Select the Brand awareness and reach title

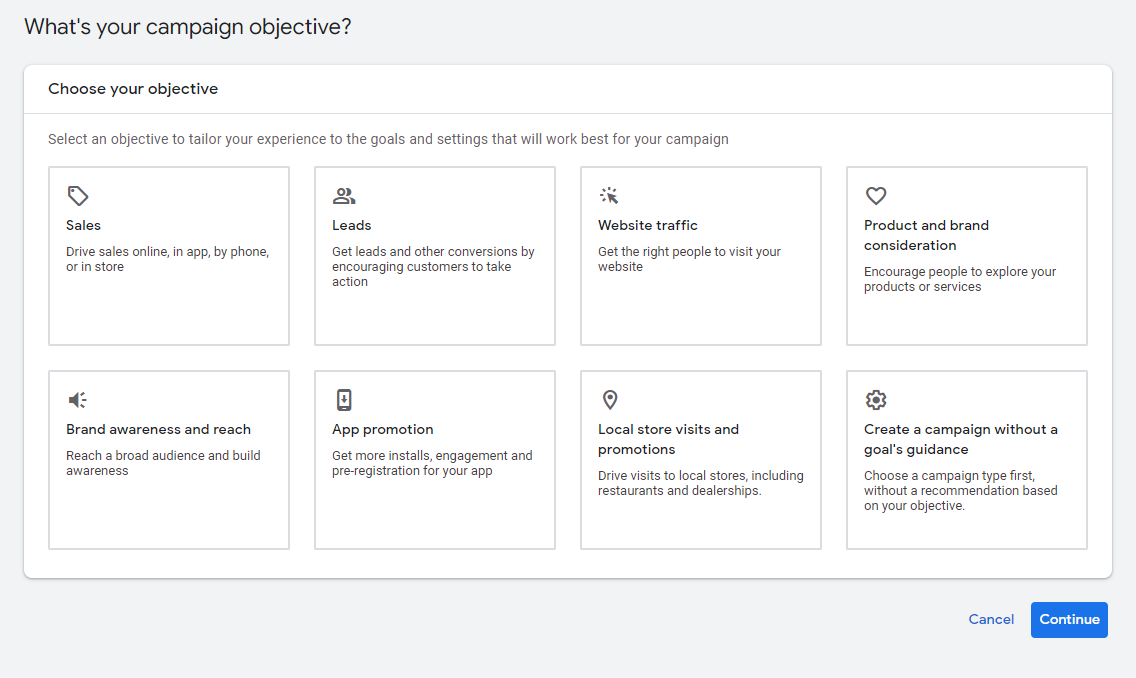point(158,430)
